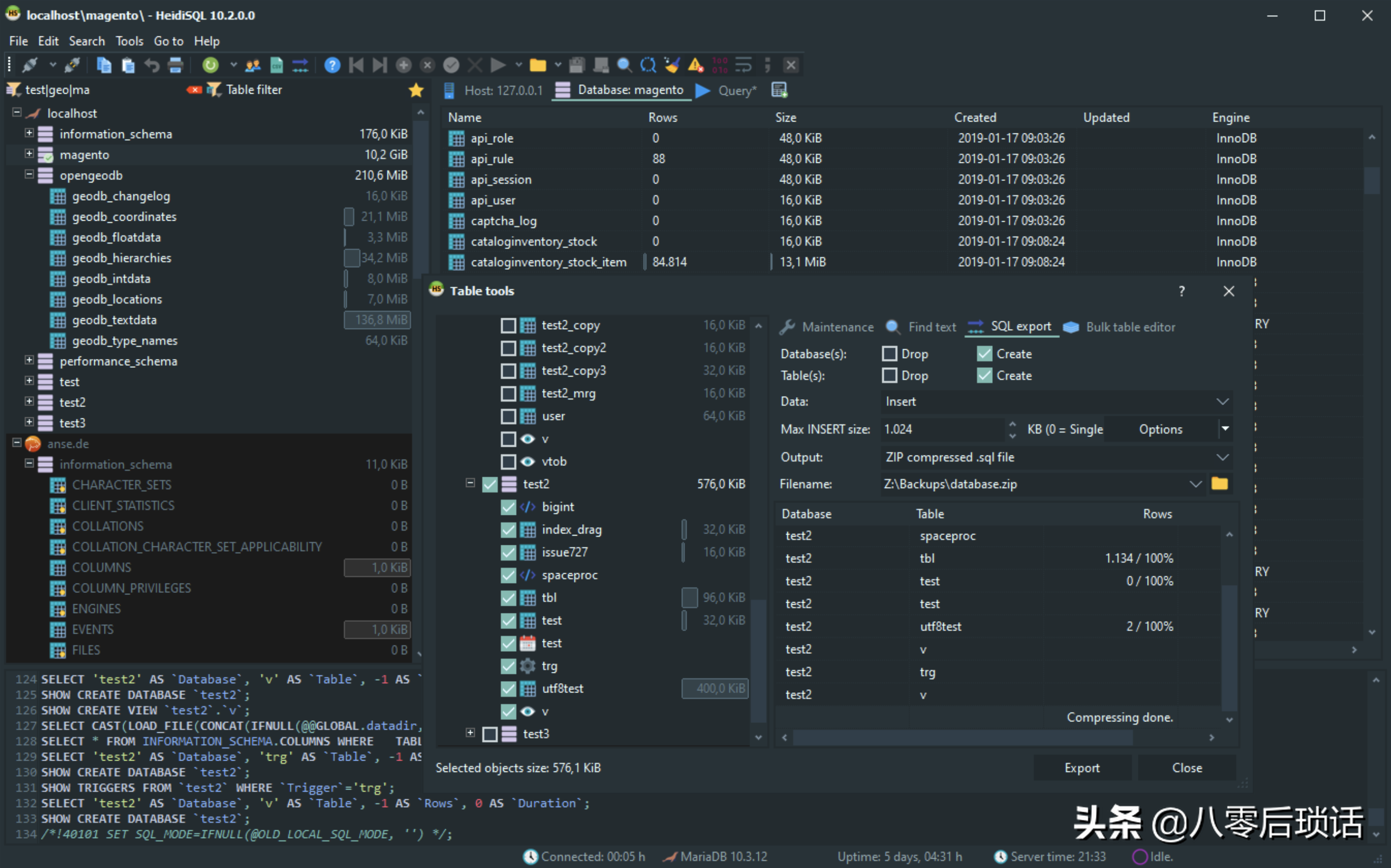Click the new query tab icon
This screenshot has width=1391, height=868.
tap(779, 90)
